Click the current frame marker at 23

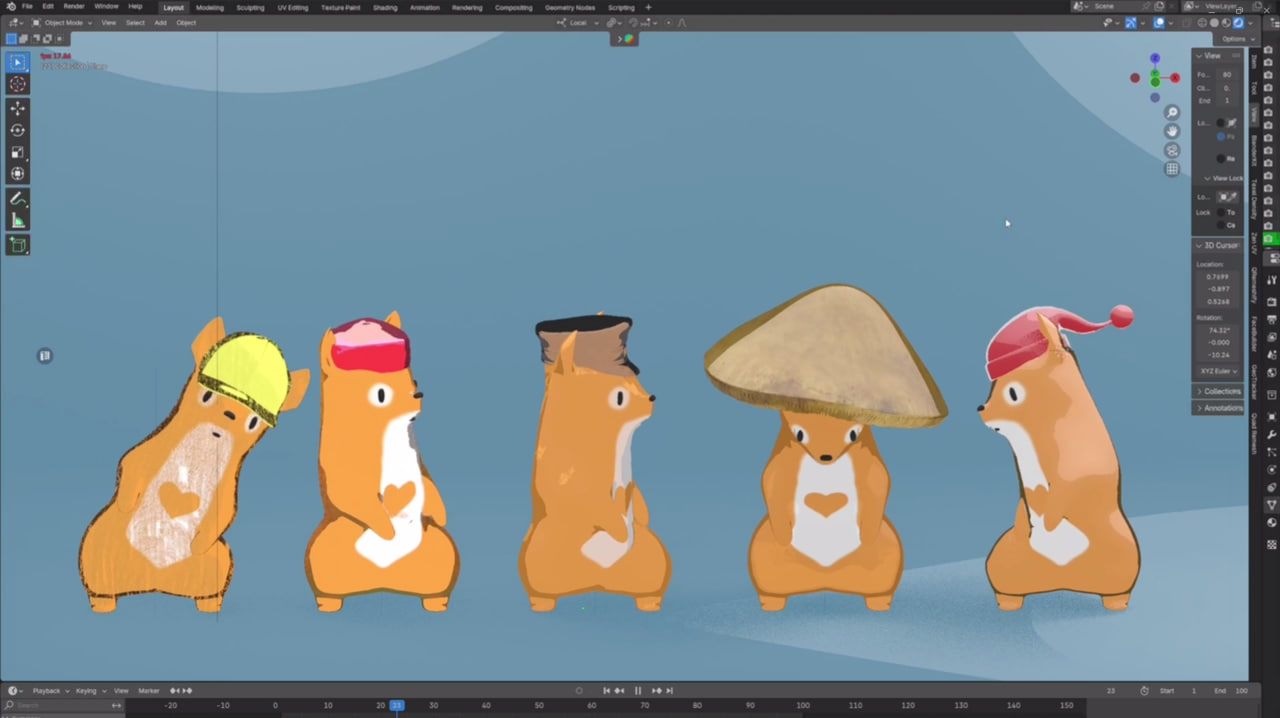pos(397,705)
